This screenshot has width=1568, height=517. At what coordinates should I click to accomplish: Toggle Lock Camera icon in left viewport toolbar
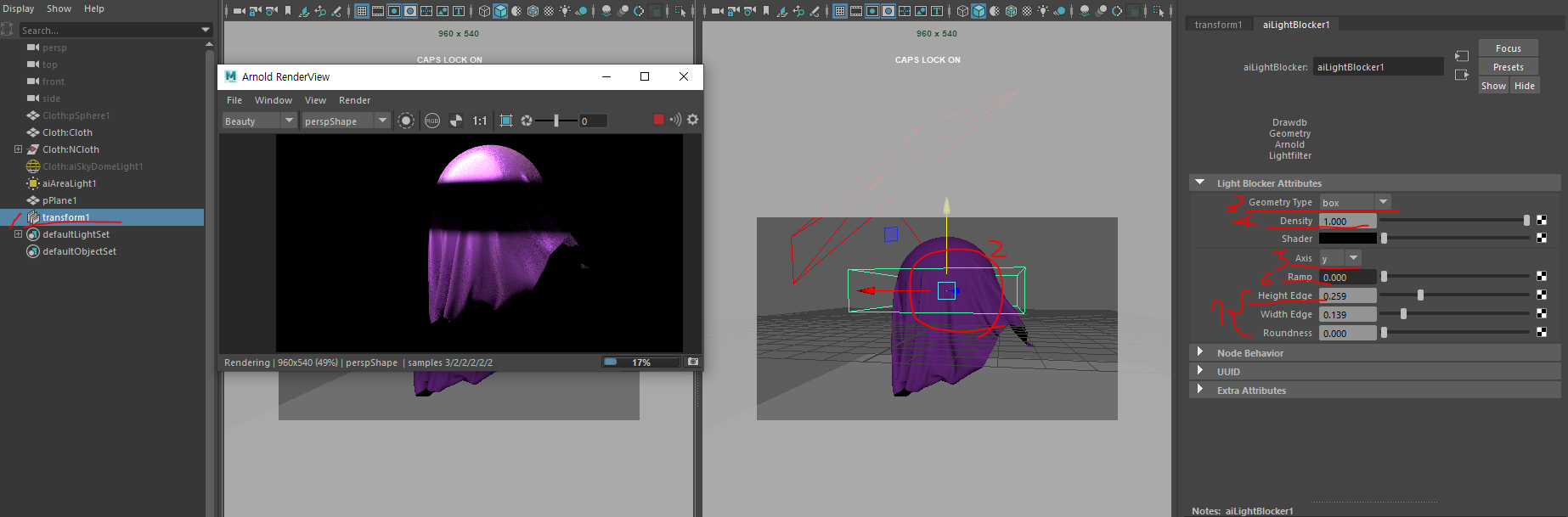click(255, 11)
